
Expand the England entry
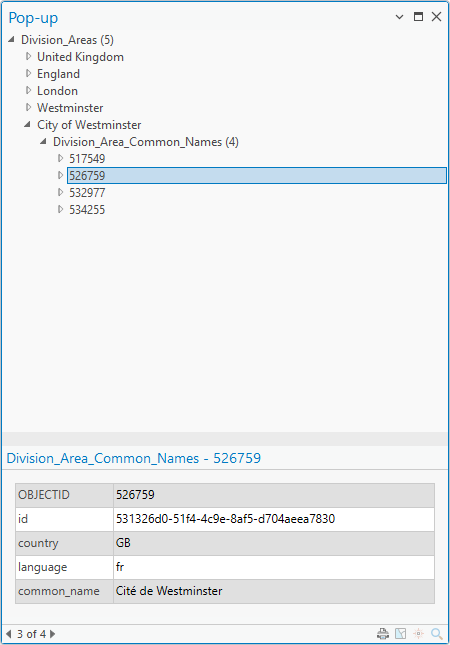click(28, 73)
